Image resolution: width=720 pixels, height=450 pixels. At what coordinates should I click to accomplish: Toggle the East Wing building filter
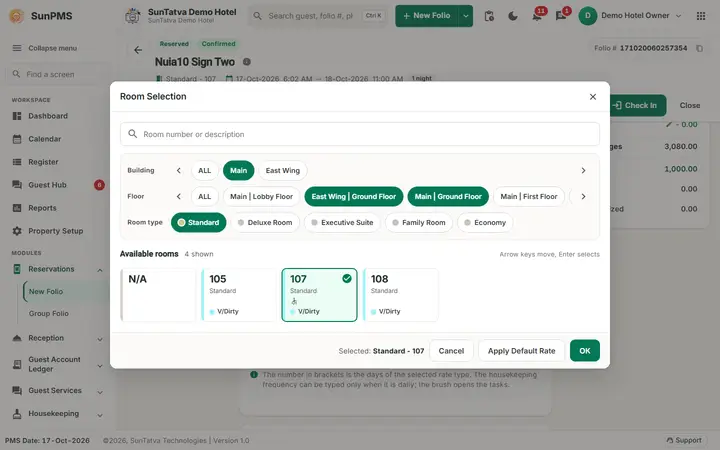coord(282,170)
